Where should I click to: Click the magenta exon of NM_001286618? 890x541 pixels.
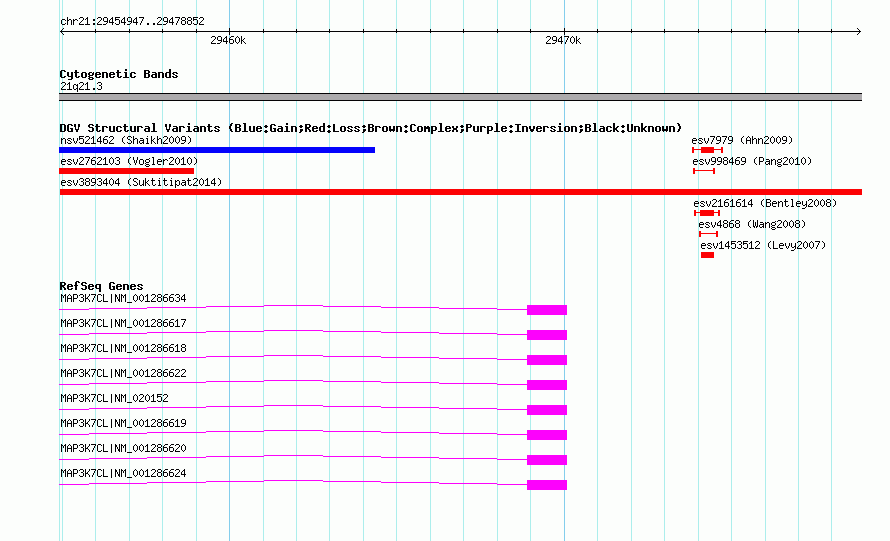coord(547,360)
